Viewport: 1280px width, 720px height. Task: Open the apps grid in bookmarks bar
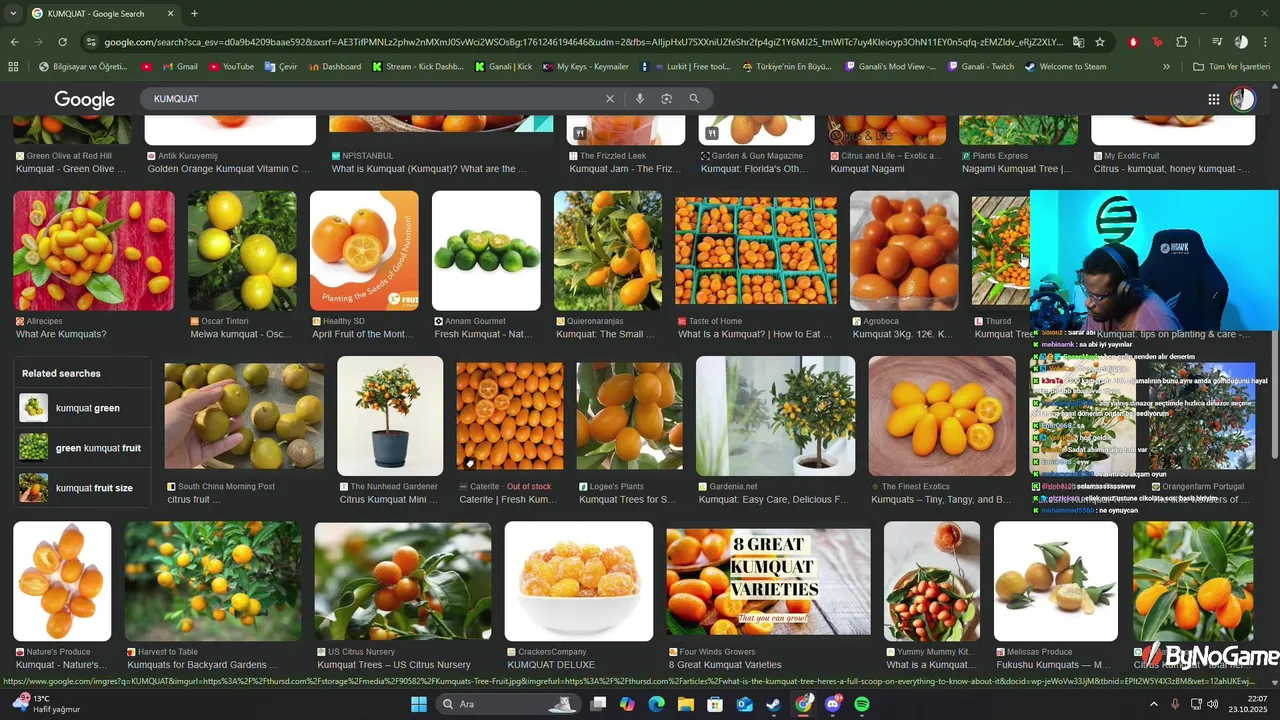13,67
